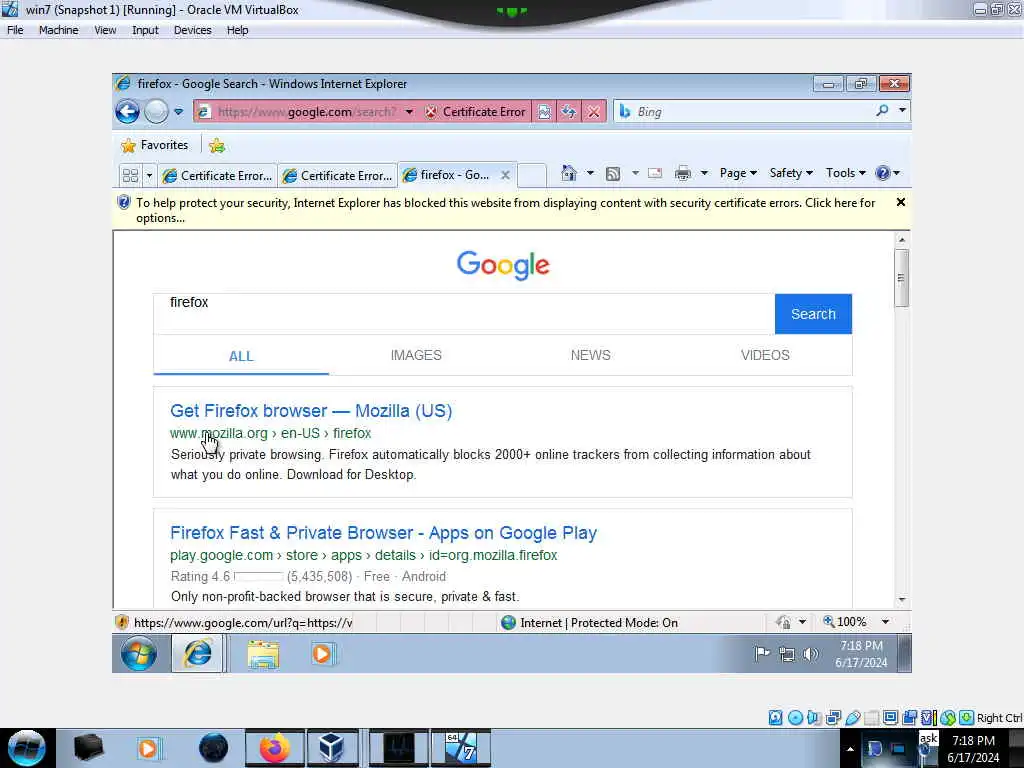Change zoom level 100% button
1024x768 pixels.
point(845,622)
